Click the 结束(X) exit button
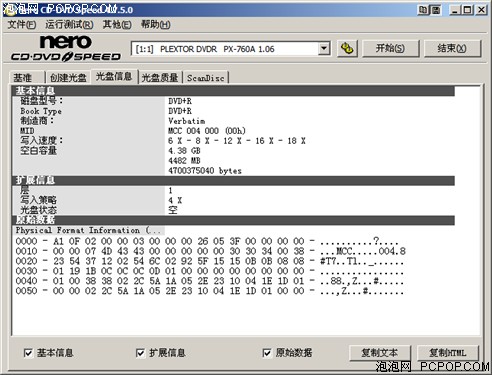492x375 pixels. click(452, 49)
